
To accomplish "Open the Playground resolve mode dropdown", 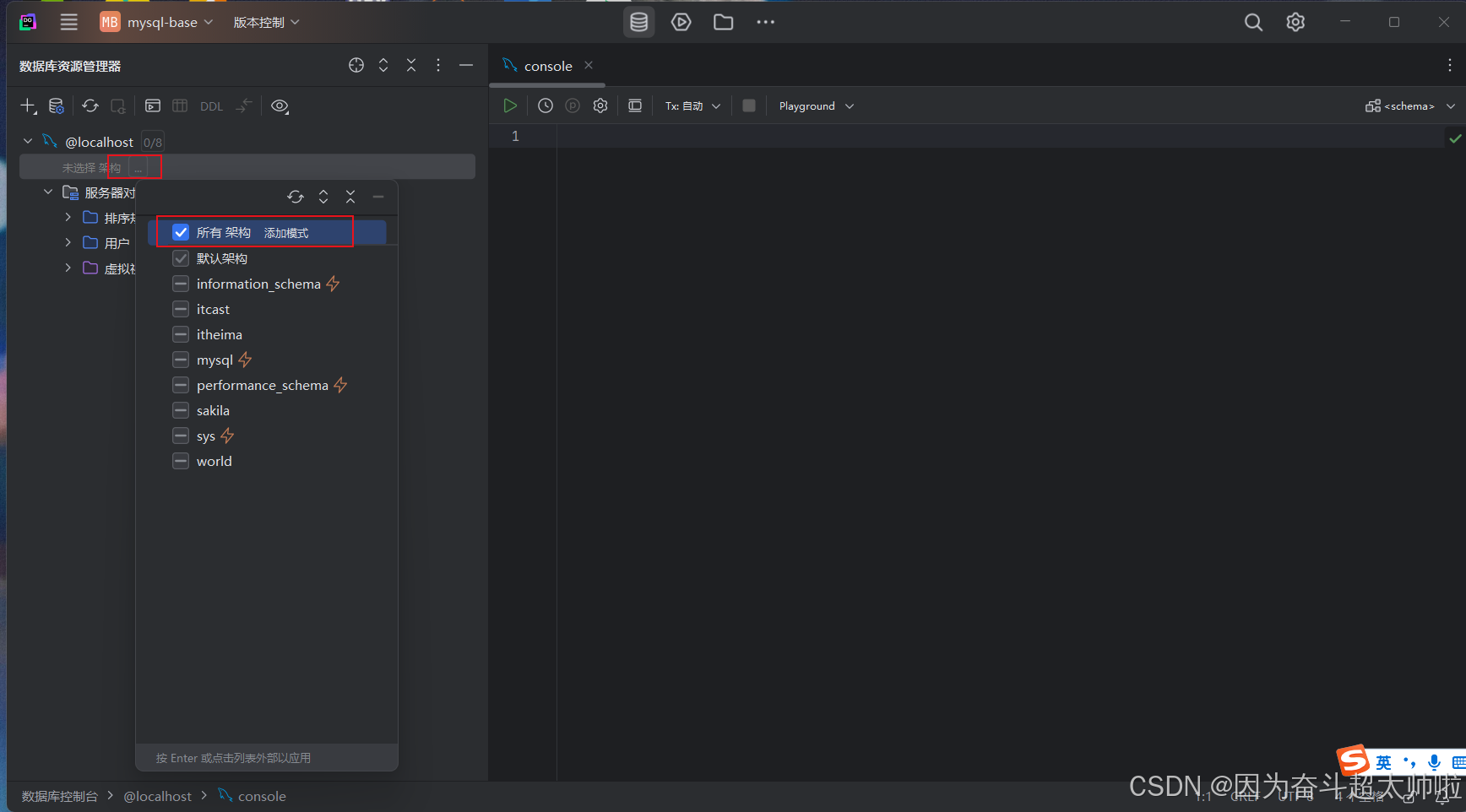I will (x=817, y=106).
